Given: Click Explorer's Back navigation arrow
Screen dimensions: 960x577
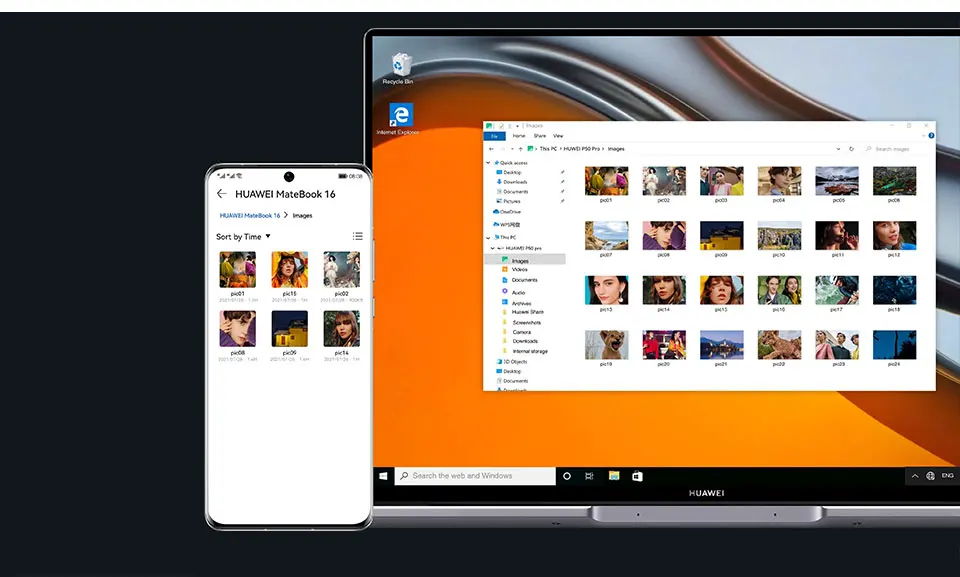Looking at the screenshot, I should [x=491, y=149].
